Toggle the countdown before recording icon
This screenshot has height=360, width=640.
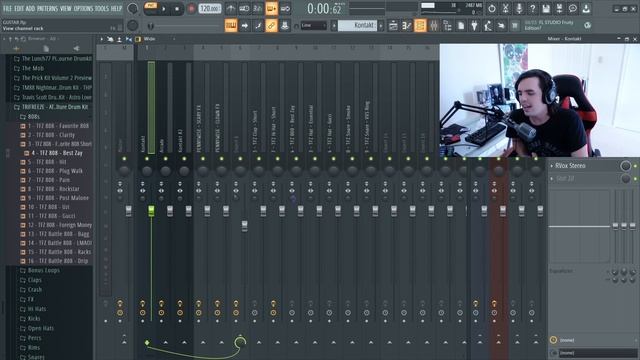pos(258,8)
